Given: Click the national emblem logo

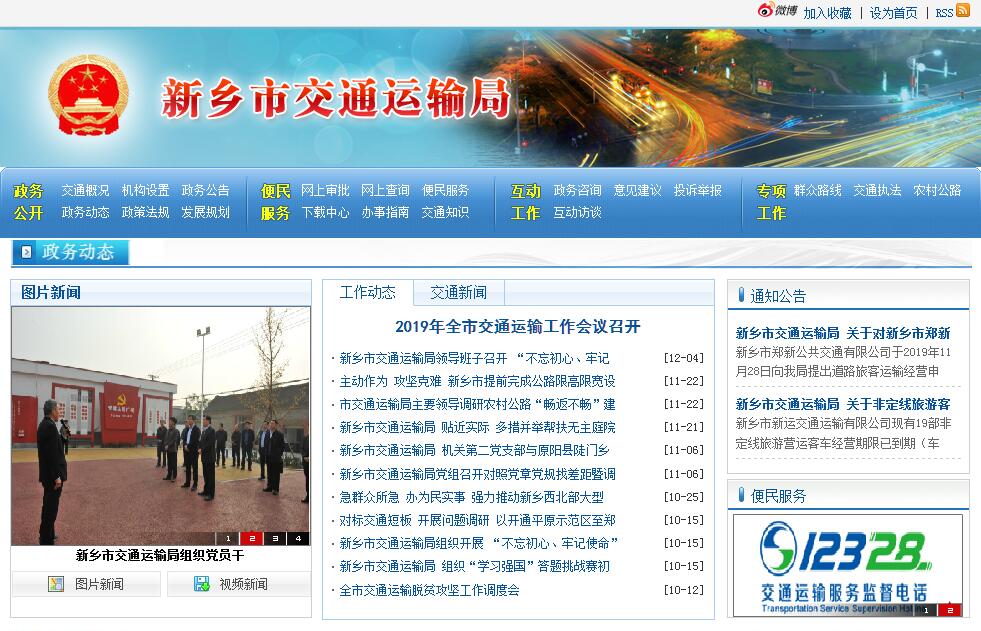Looking at the screenshot, I should [88, 95].
